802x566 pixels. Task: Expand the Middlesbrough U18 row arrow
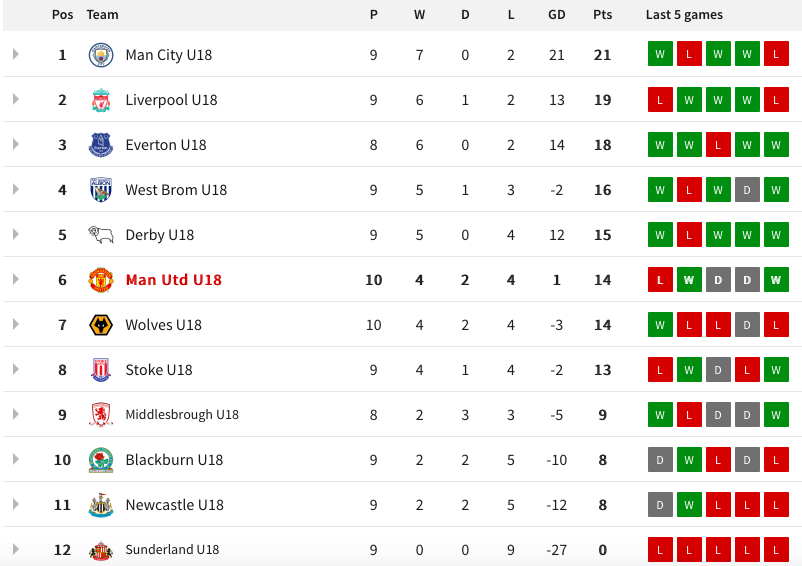(16, 414)
